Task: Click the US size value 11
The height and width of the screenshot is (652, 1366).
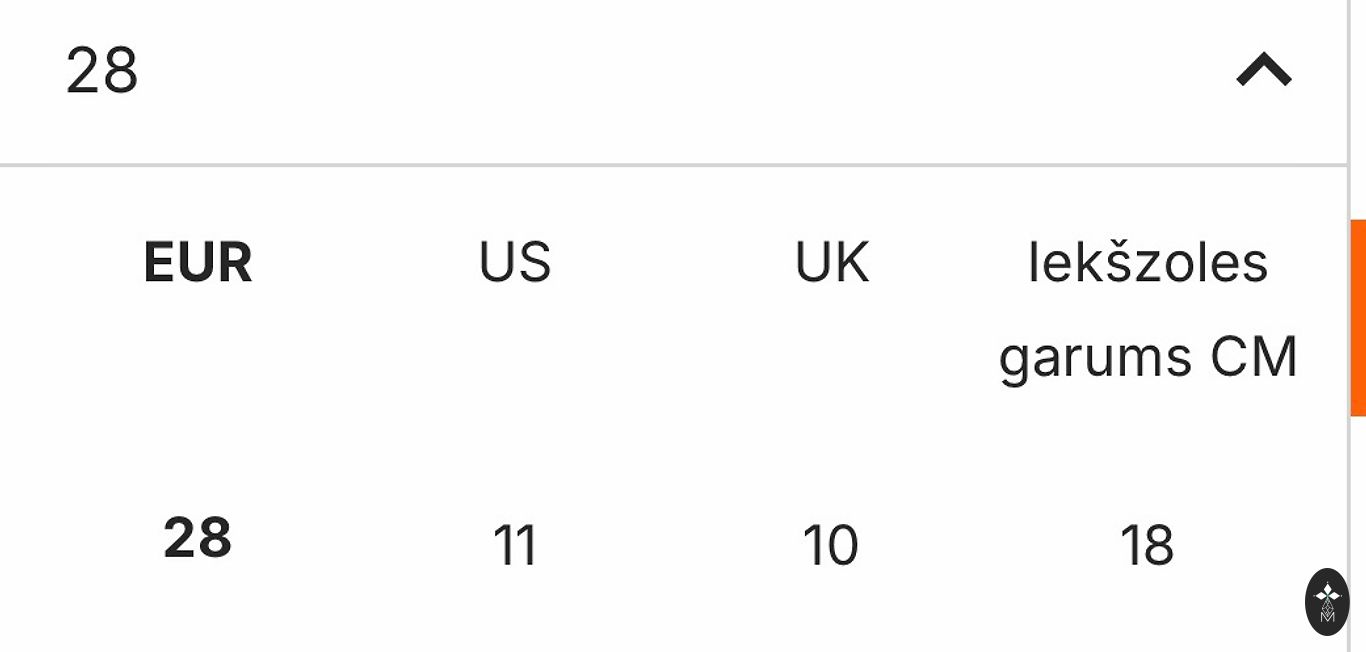Action: click(515, 546)
